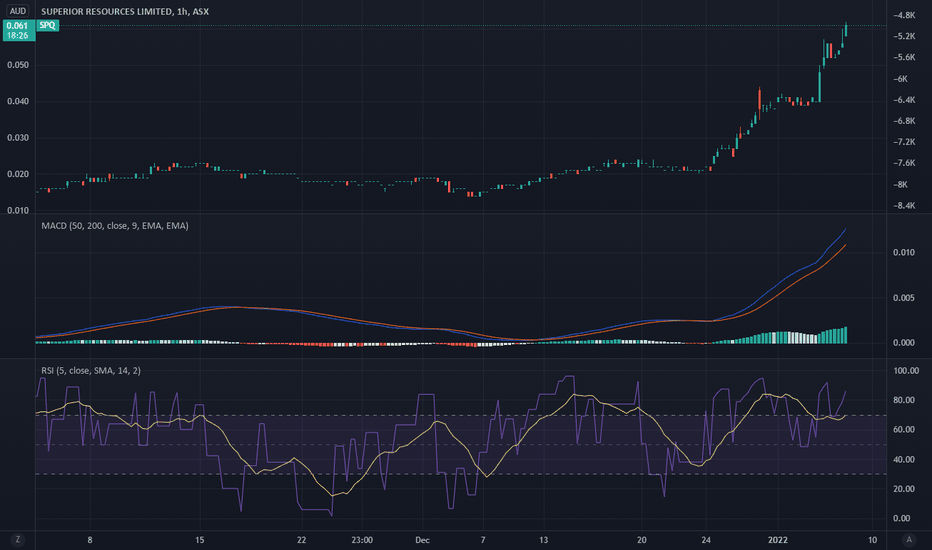Click the 0.050 price axis label

coord(18,65)
